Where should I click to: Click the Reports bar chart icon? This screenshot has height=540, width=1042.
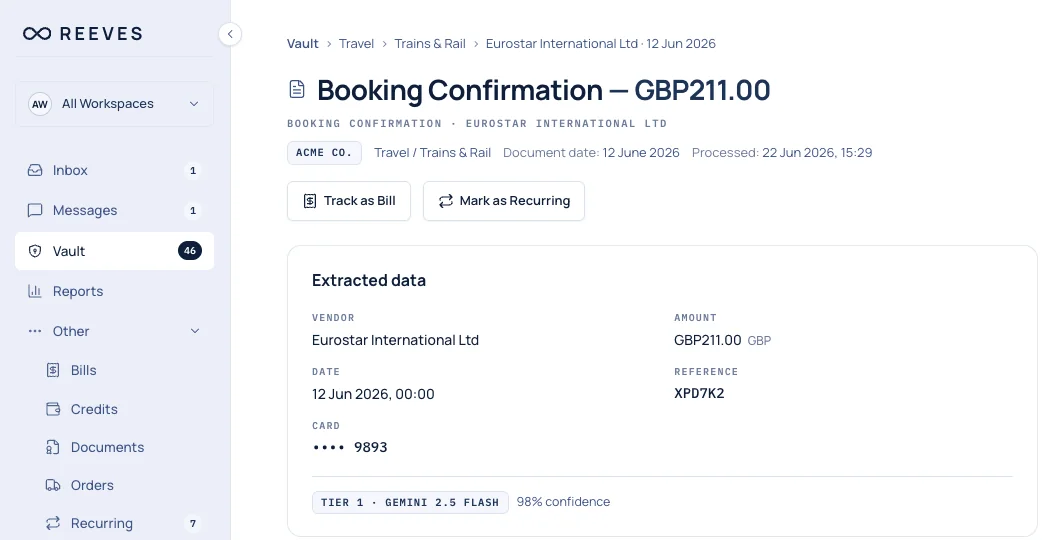(35, 291)
